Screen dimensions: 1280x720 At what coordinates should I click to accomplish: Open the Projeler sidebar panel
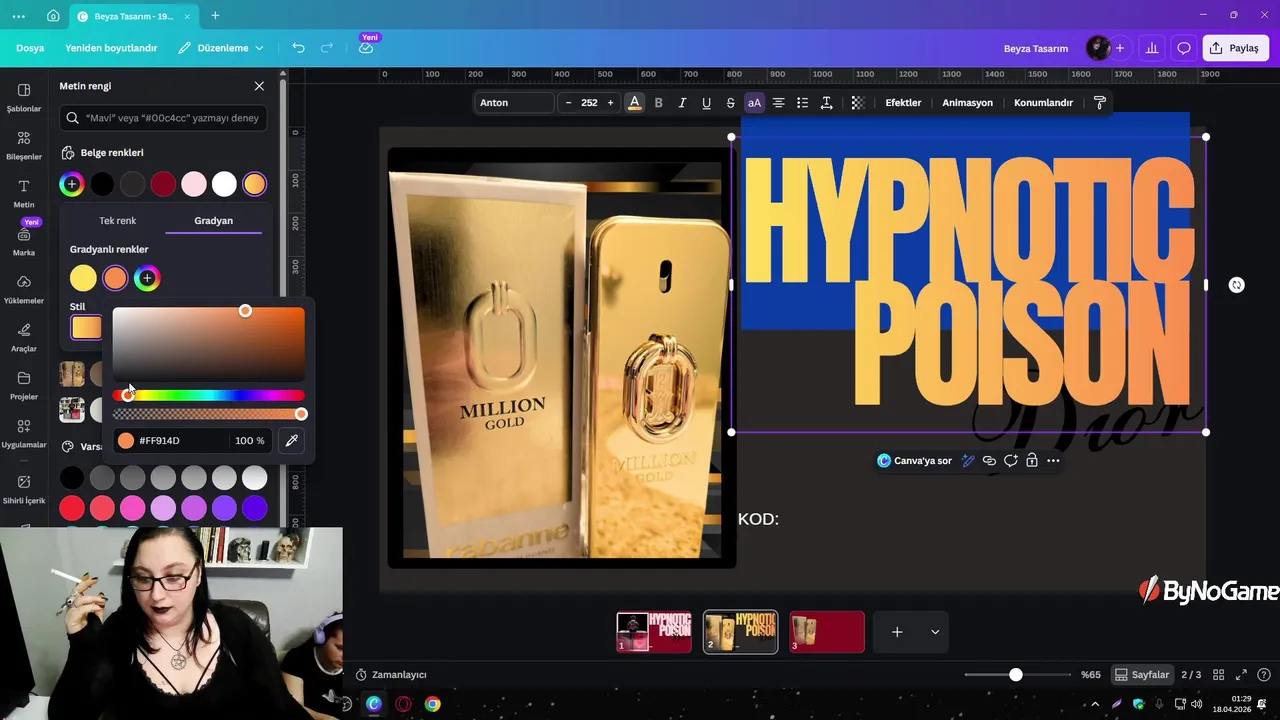click(24, 385)
